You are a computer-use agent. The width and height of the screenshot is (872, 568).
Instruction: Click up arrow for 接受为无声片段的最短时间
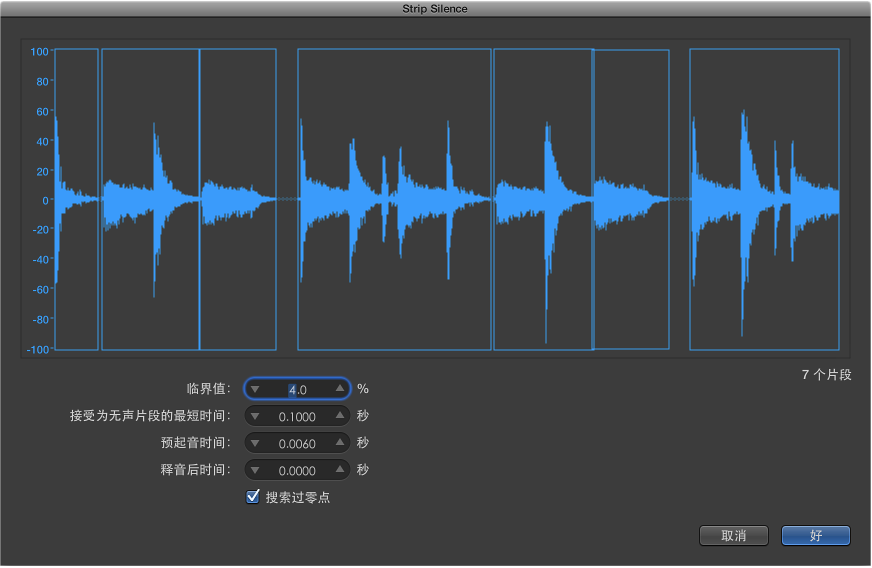tap(340, 416)
